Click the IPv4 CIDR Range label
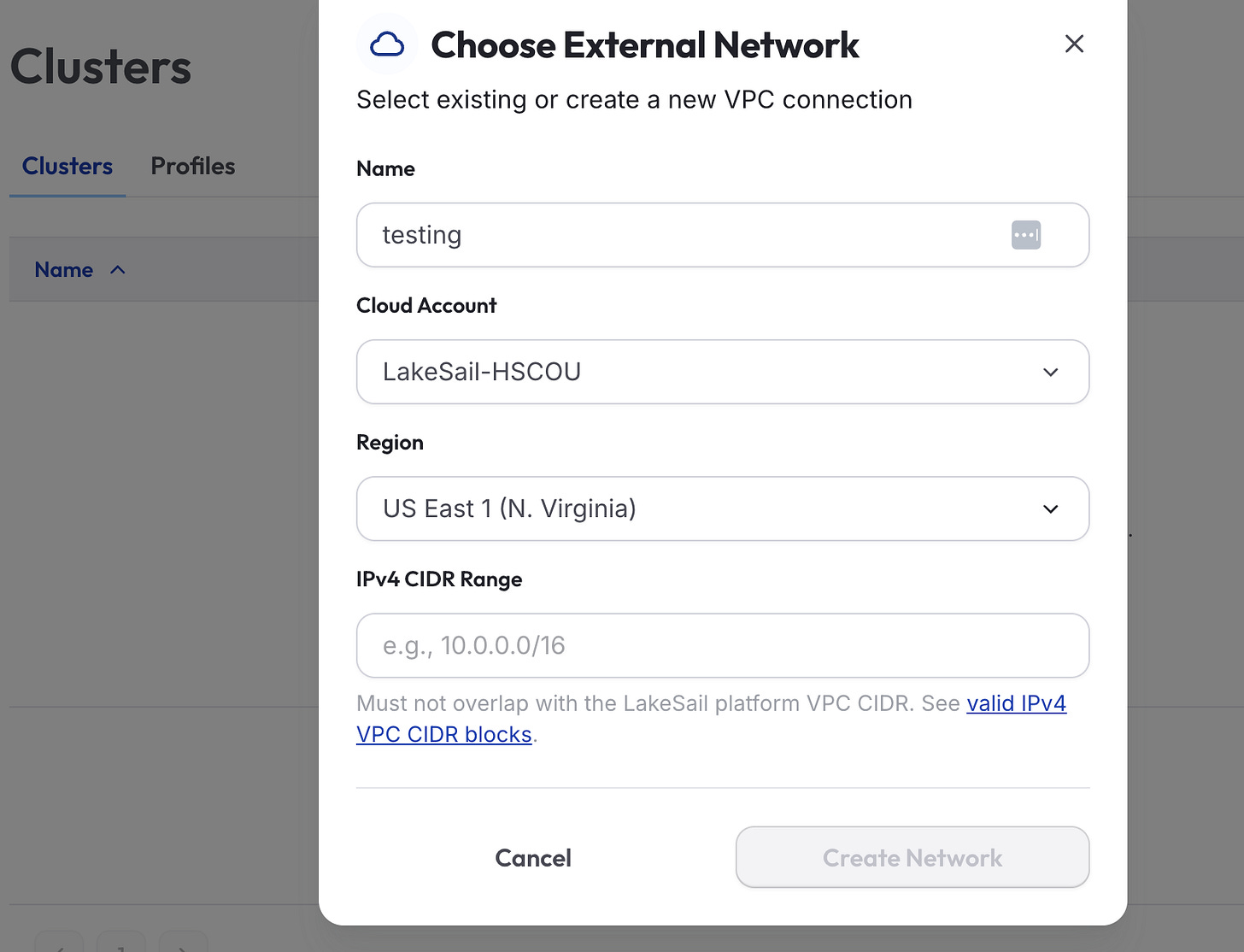Viewport: 1244px width, 952px height. (x=439, y=579)
